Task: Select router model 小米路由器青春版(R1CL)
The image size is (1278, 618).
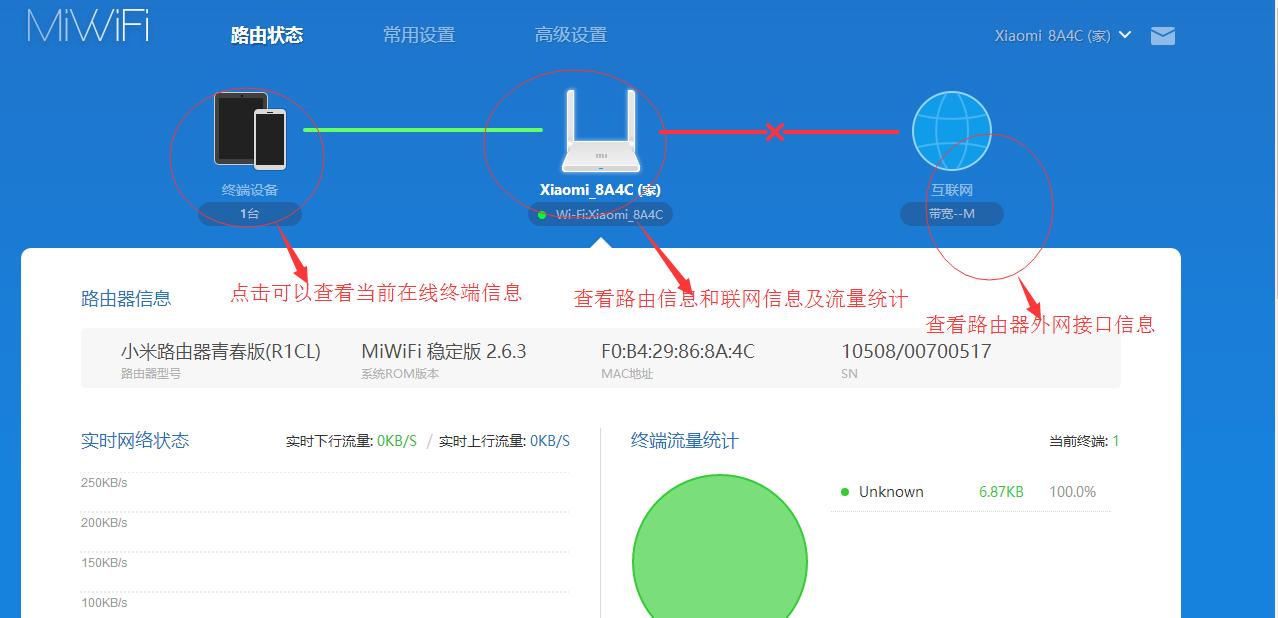Action: click(221, 351)
